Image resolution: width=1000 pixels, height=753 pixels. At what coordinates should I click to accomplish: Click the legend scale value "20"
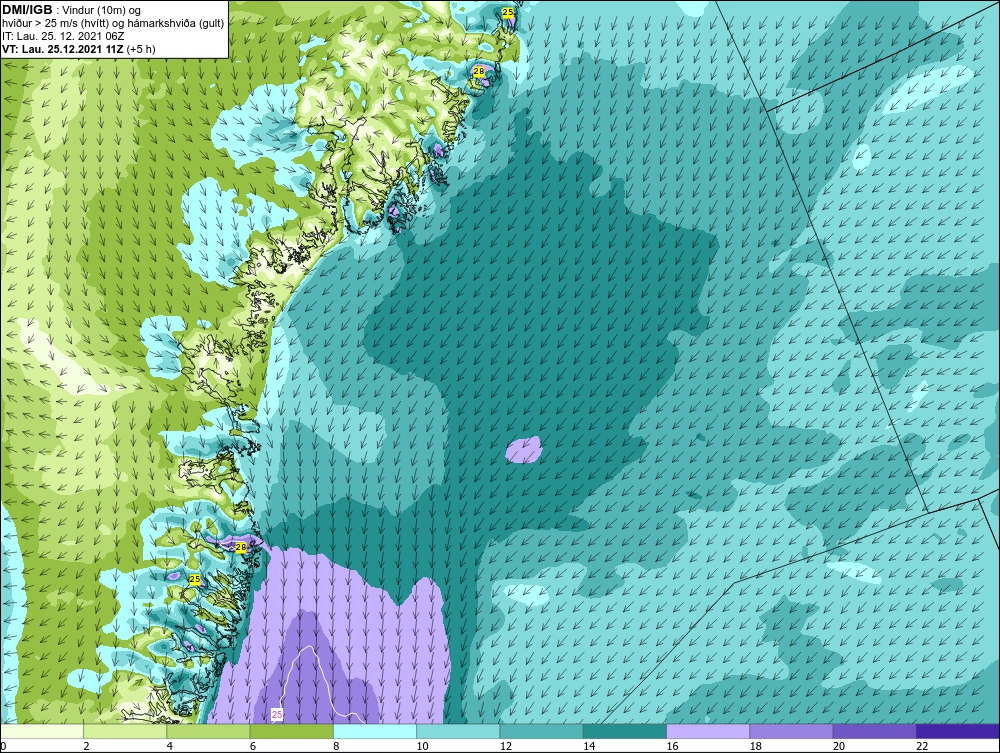(x=839, y=747)
